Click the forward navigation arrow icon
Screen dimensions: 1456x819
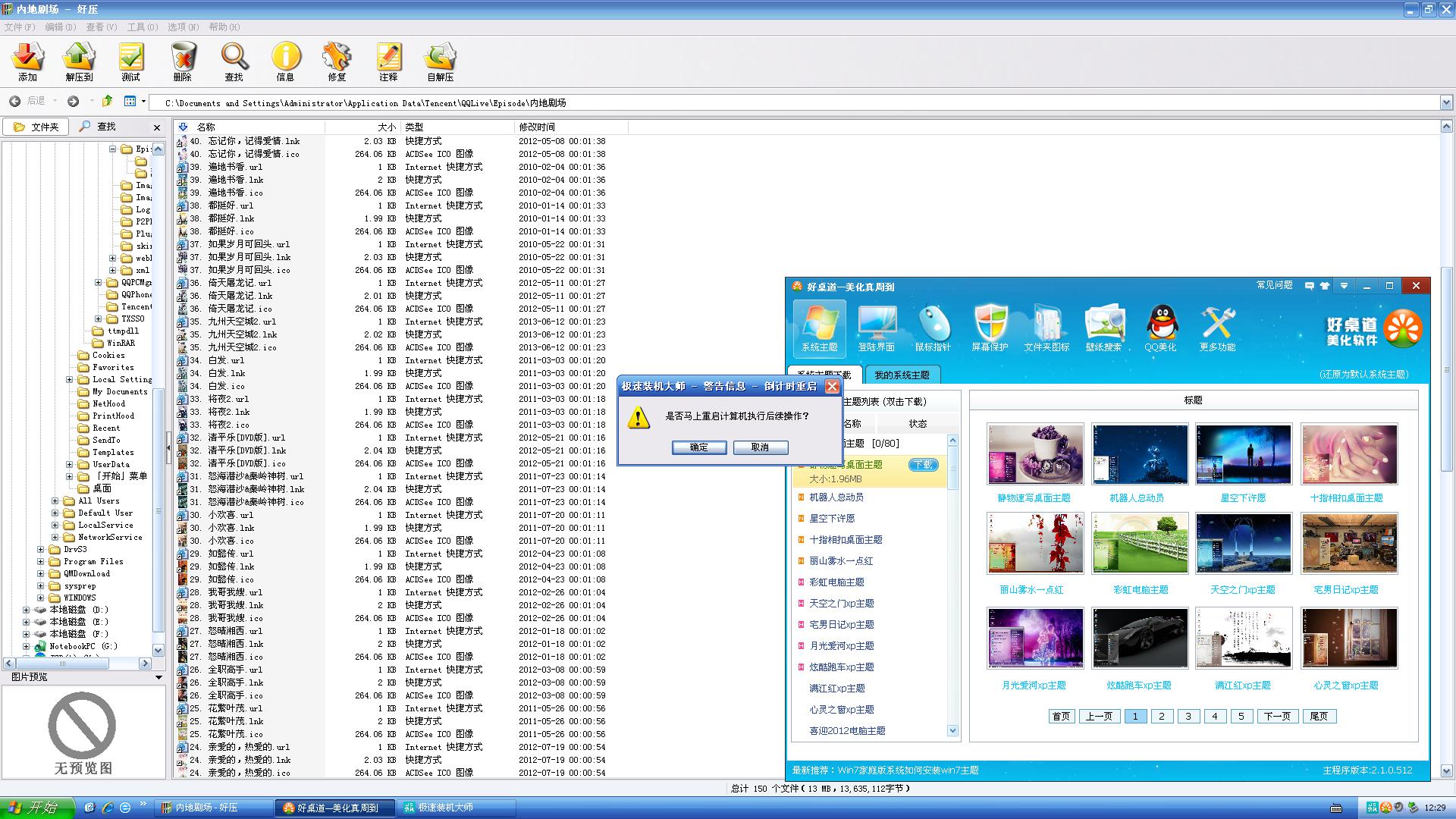coord(73,101)
